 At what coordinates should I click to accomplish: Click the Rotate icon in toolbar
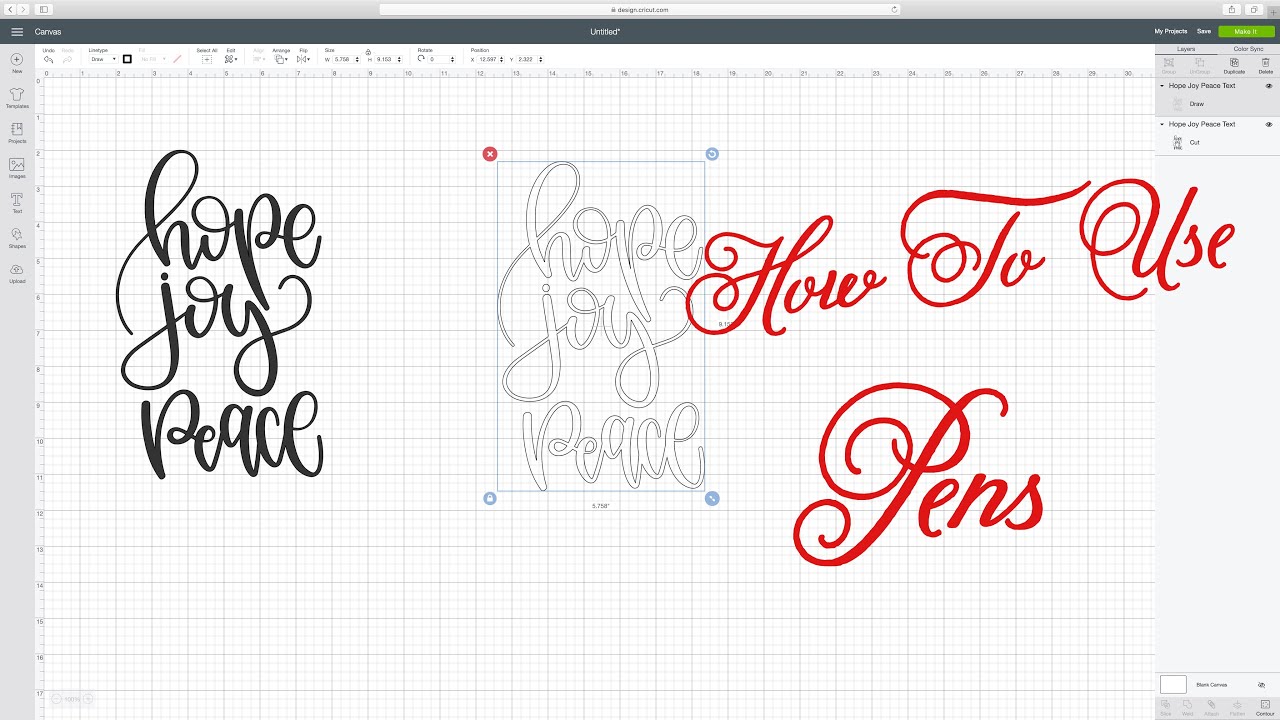point(421,59)
